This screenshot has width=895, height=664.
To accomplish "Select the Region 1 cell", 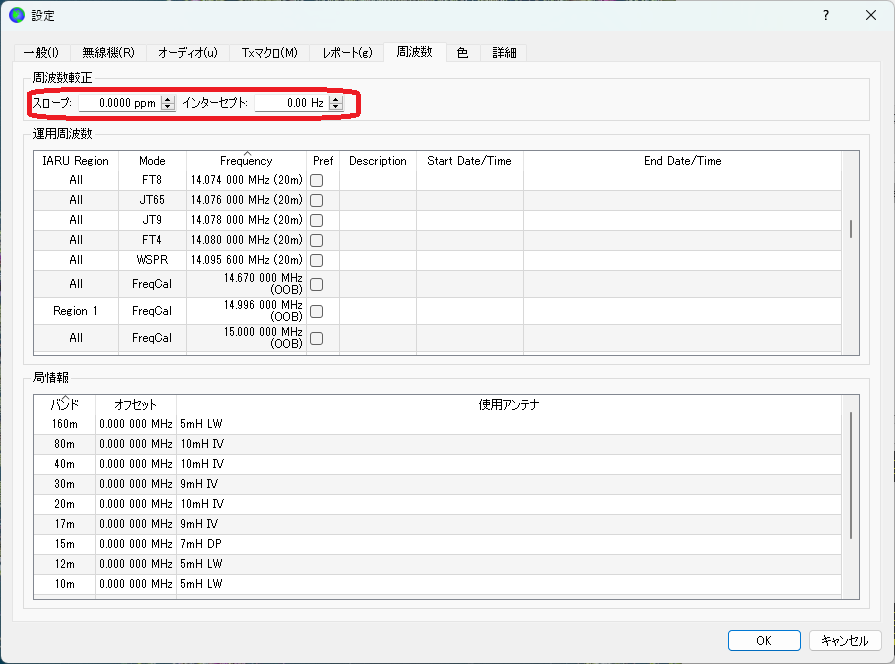I will [76, 311].
